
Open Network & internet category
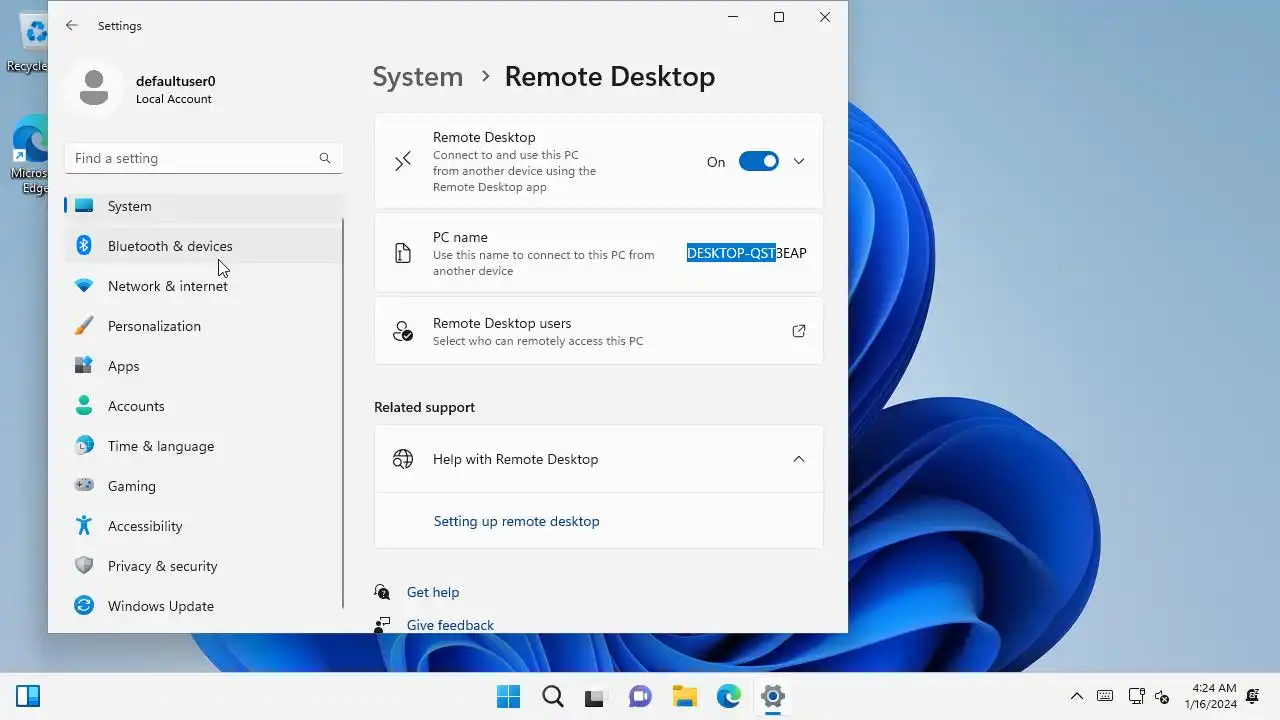tap(204, 286)
